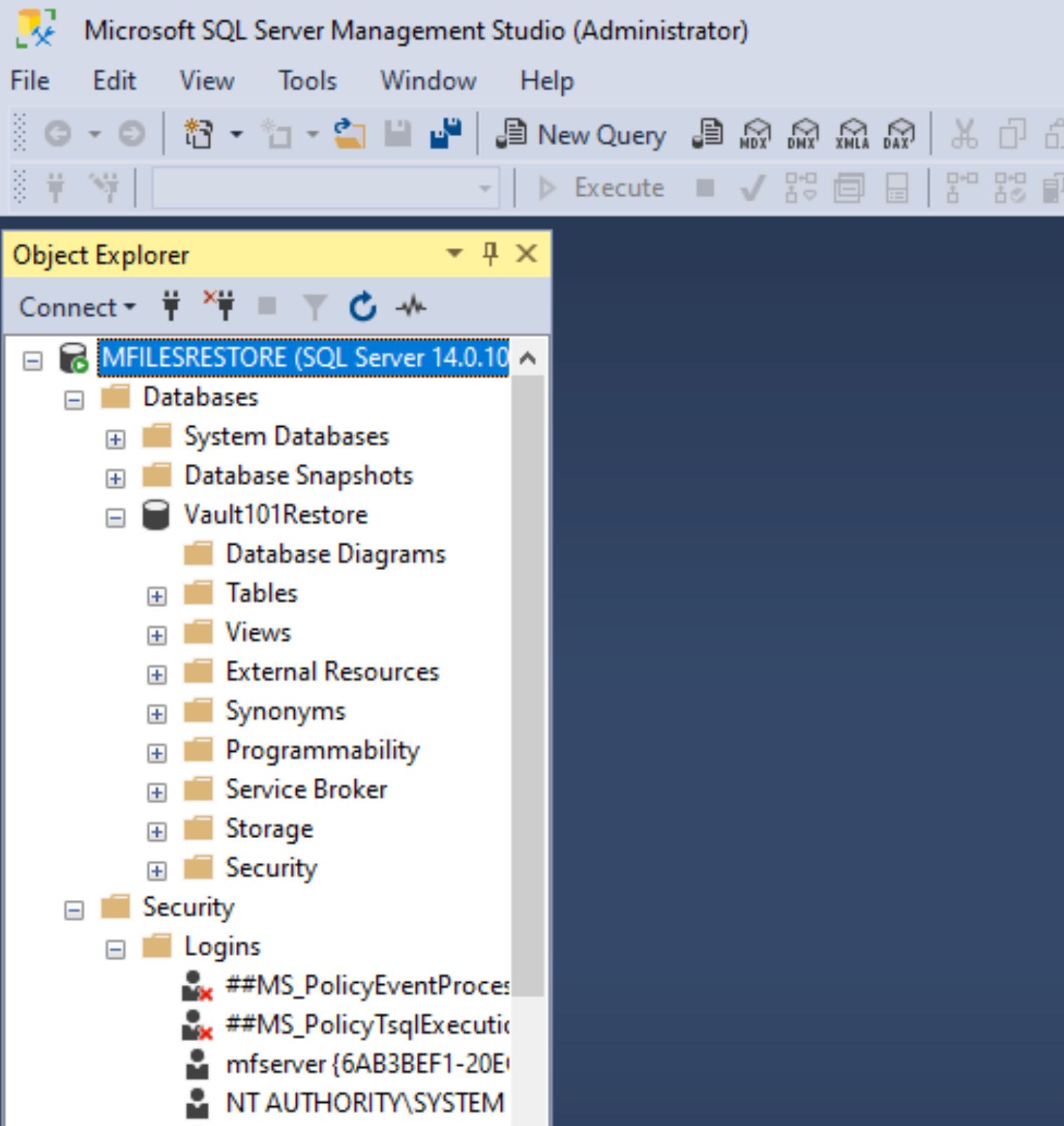Image resolution: width=1064 pixels, height=1126 pixels.
Task: Open the Tools menu
Action: click(307, 81)
